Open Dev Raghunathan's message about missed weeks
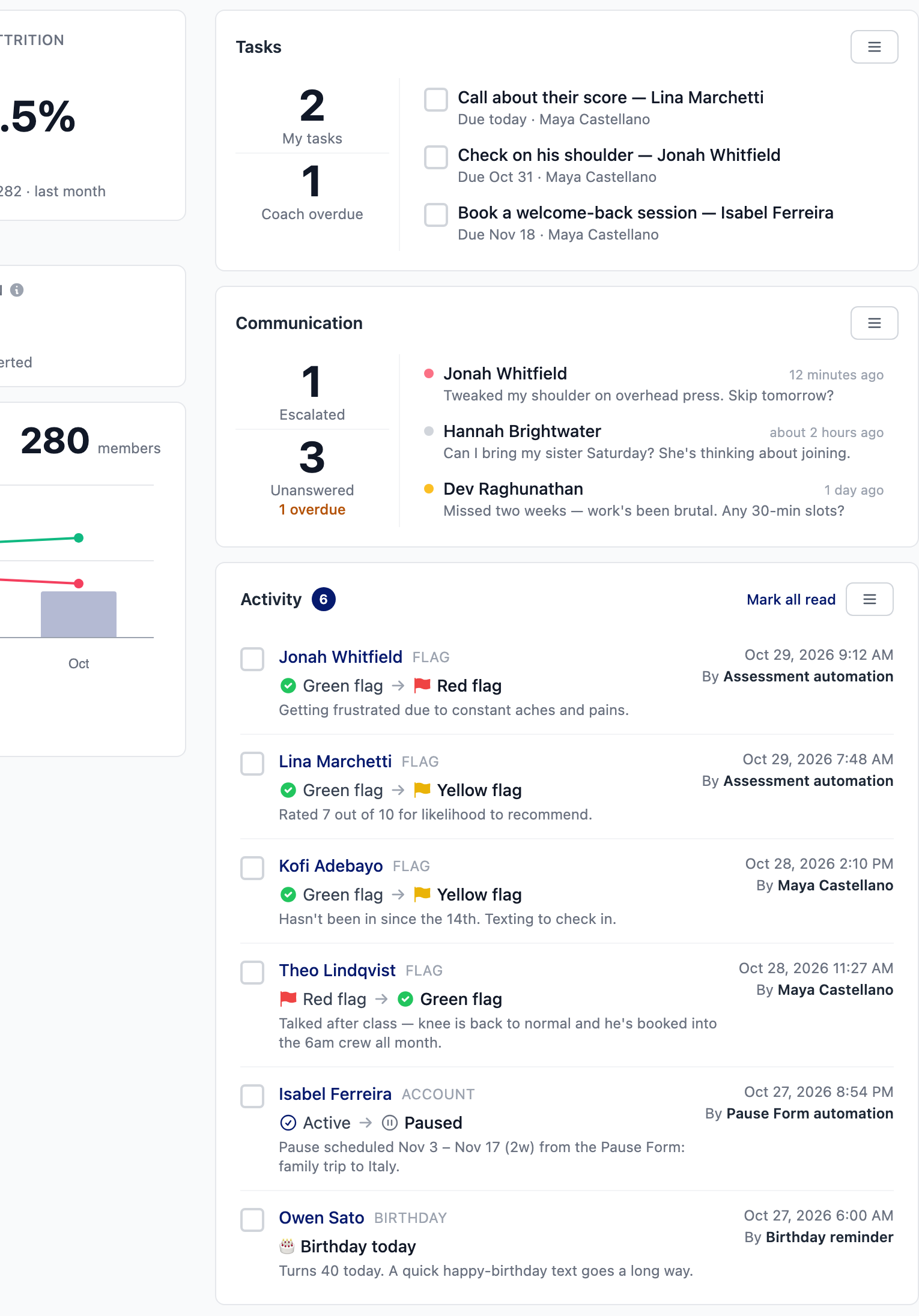Screen dimensions: 919x1316 pos(654,500)
